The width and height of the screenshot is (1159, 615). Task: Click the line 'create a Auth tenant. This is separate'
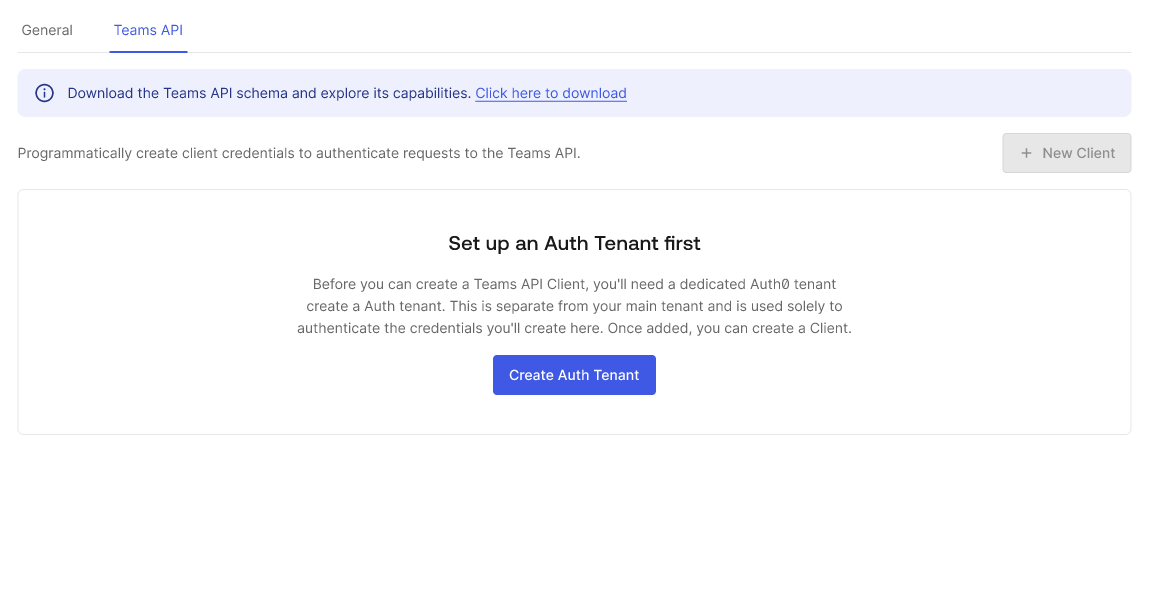pos(574,306)
